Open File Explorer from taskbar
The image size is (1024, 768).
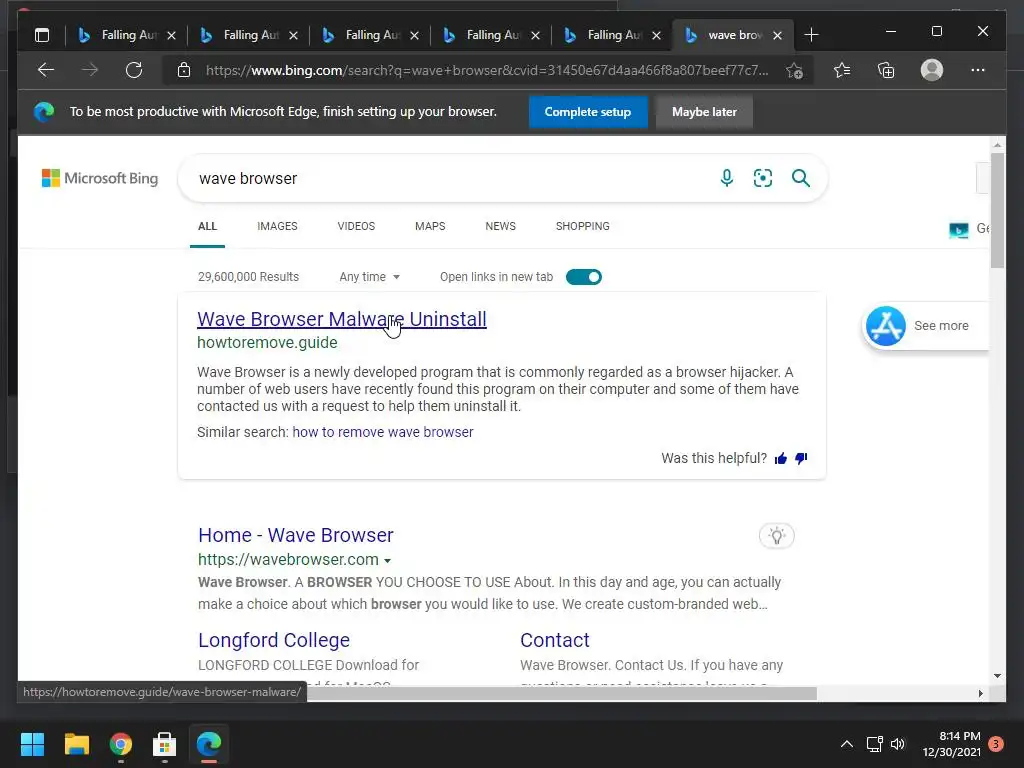pyautogui.click(x=76, y=744)
